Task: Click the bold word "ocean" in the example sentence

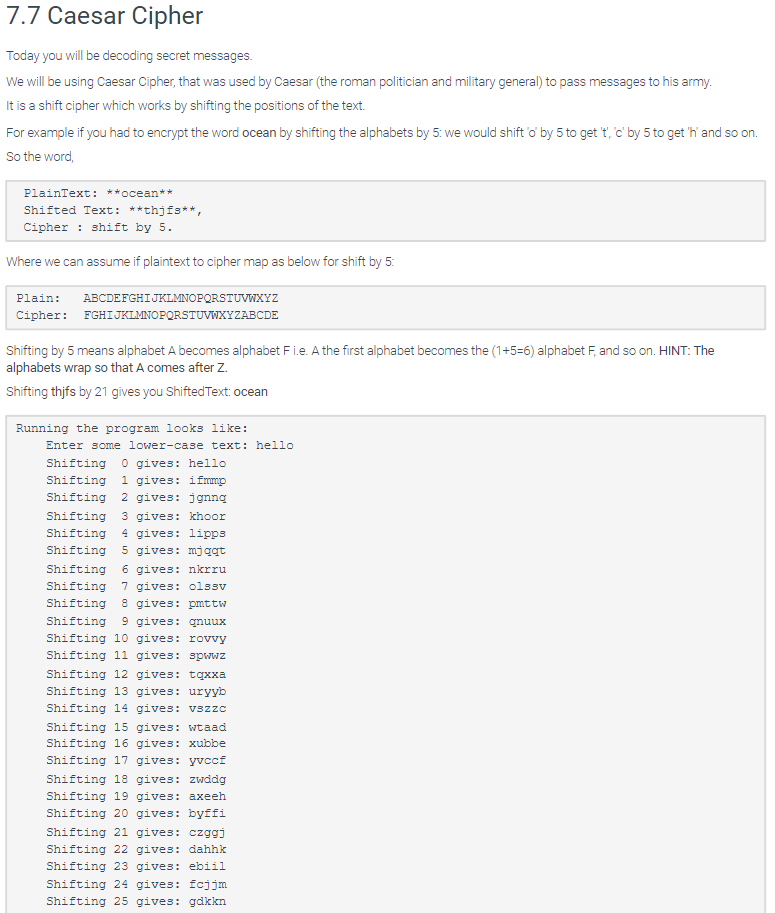Action: click(259, 133)
